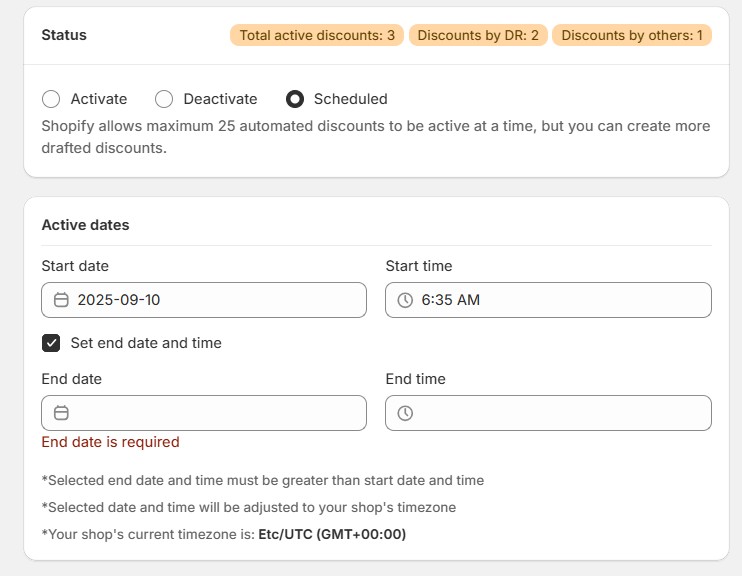Click the Discounts by others: 1 badge
The image size is (742, 576).
tap(631, 36)
